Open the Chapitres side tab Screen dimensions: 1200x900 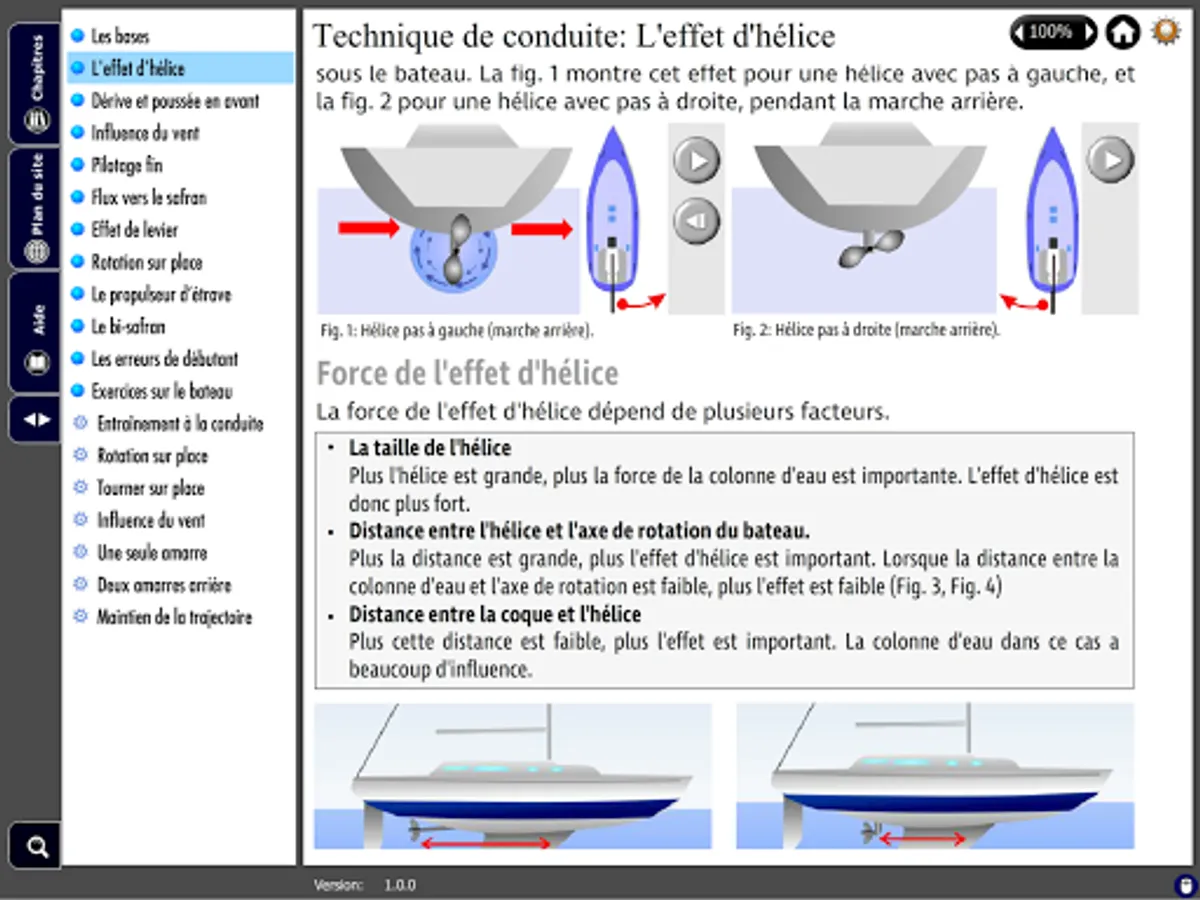tap(36, 85)
